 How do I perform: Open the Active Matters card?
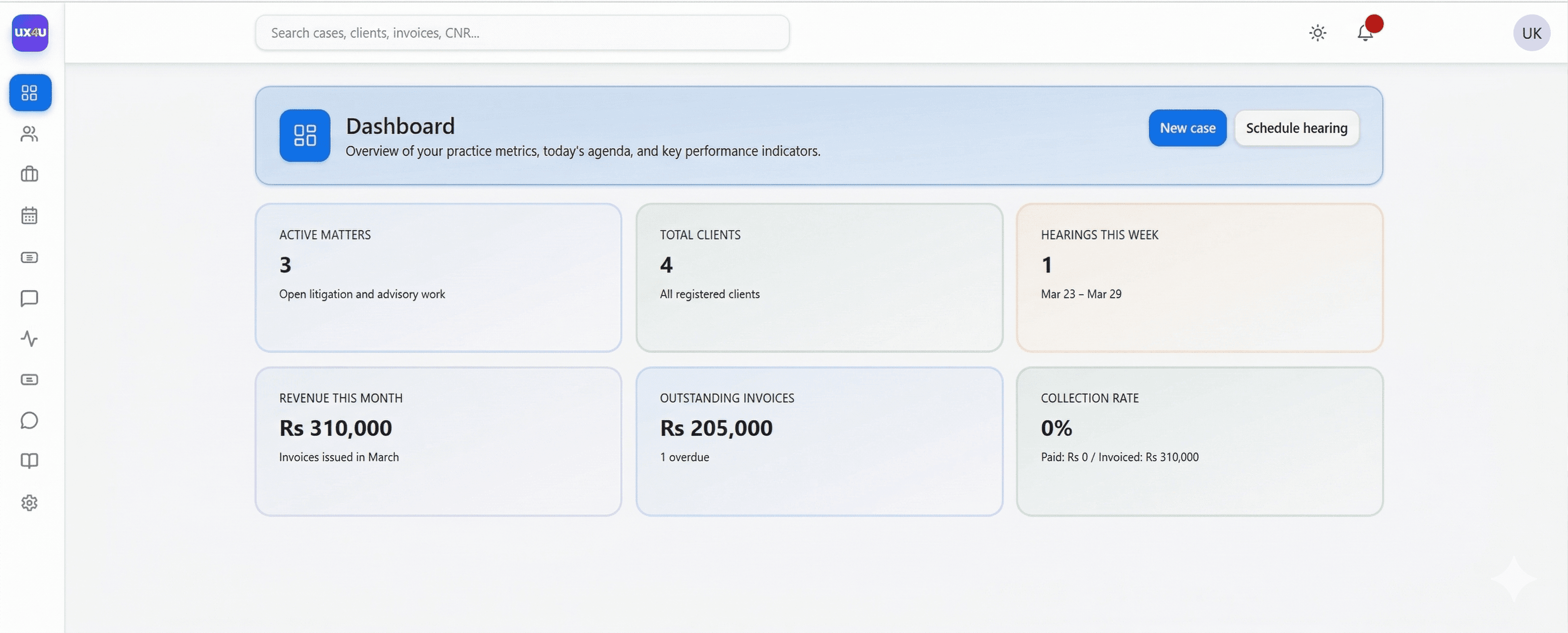[x=438, y=278]
